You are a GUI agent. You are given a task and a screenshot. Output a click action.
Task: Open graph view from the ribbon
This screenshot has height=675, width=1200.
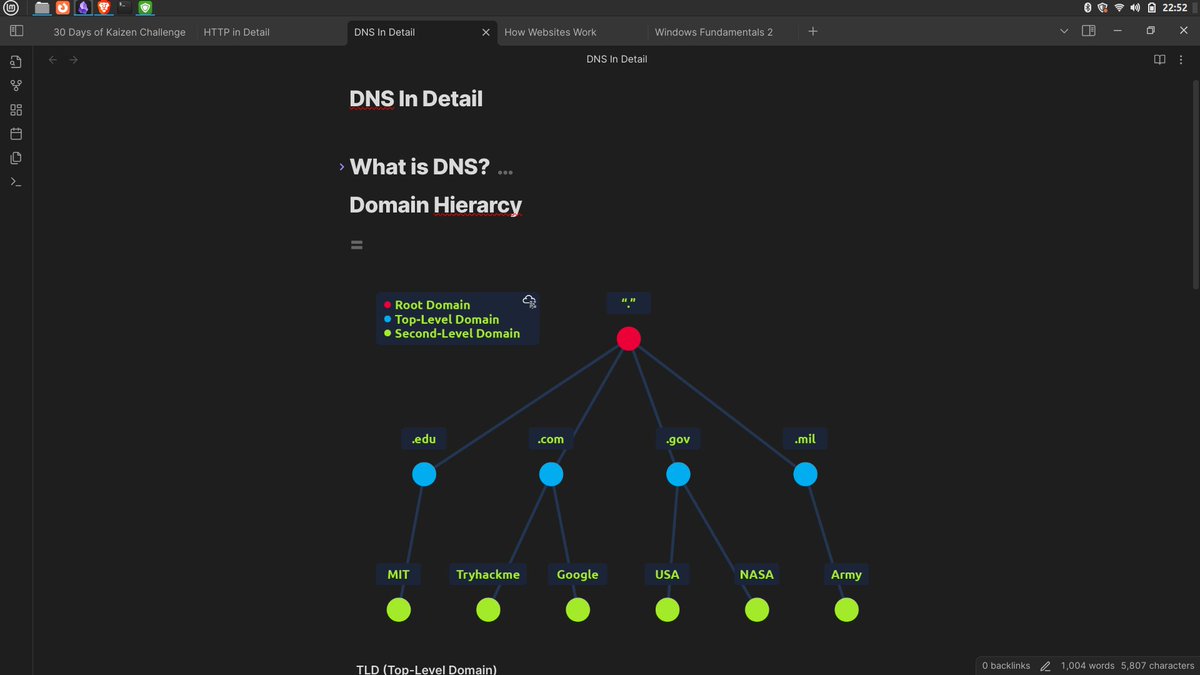click(16, 86)
